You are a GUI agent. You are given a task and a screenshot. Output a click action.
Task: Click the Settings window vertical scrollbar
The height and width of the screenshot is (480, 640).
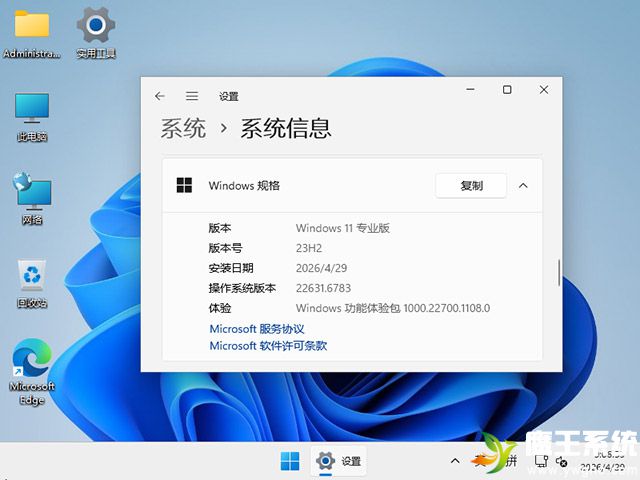point(559,272)
